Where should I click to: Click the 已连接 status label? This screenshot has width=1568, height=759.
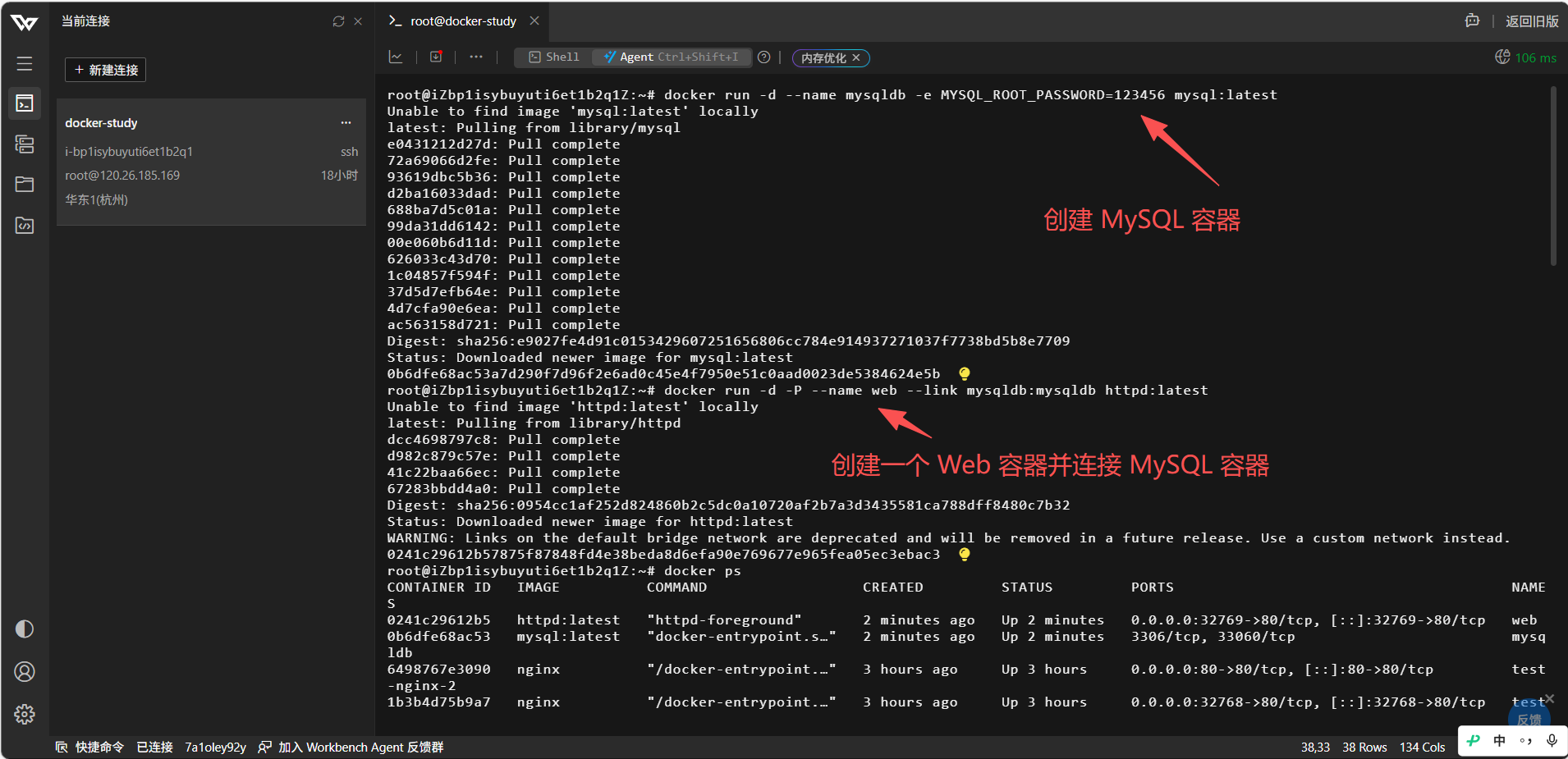154,747
